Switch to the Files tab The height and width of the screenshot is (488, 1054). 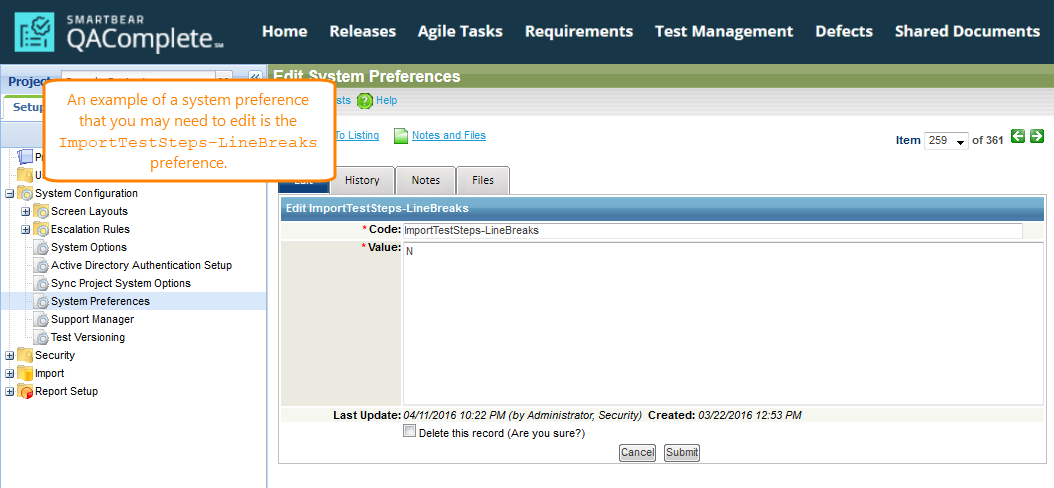point(483,180)
